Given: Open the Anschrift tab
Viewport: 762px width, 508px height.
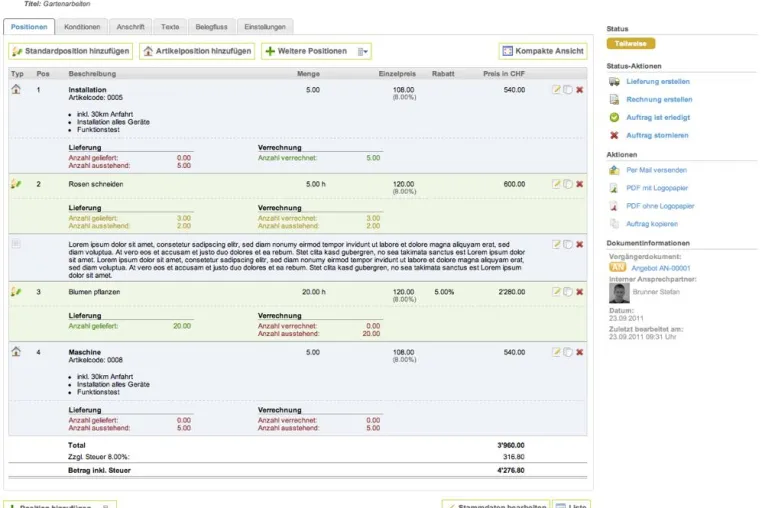Looking at the screenshot, I should (130, 27).
